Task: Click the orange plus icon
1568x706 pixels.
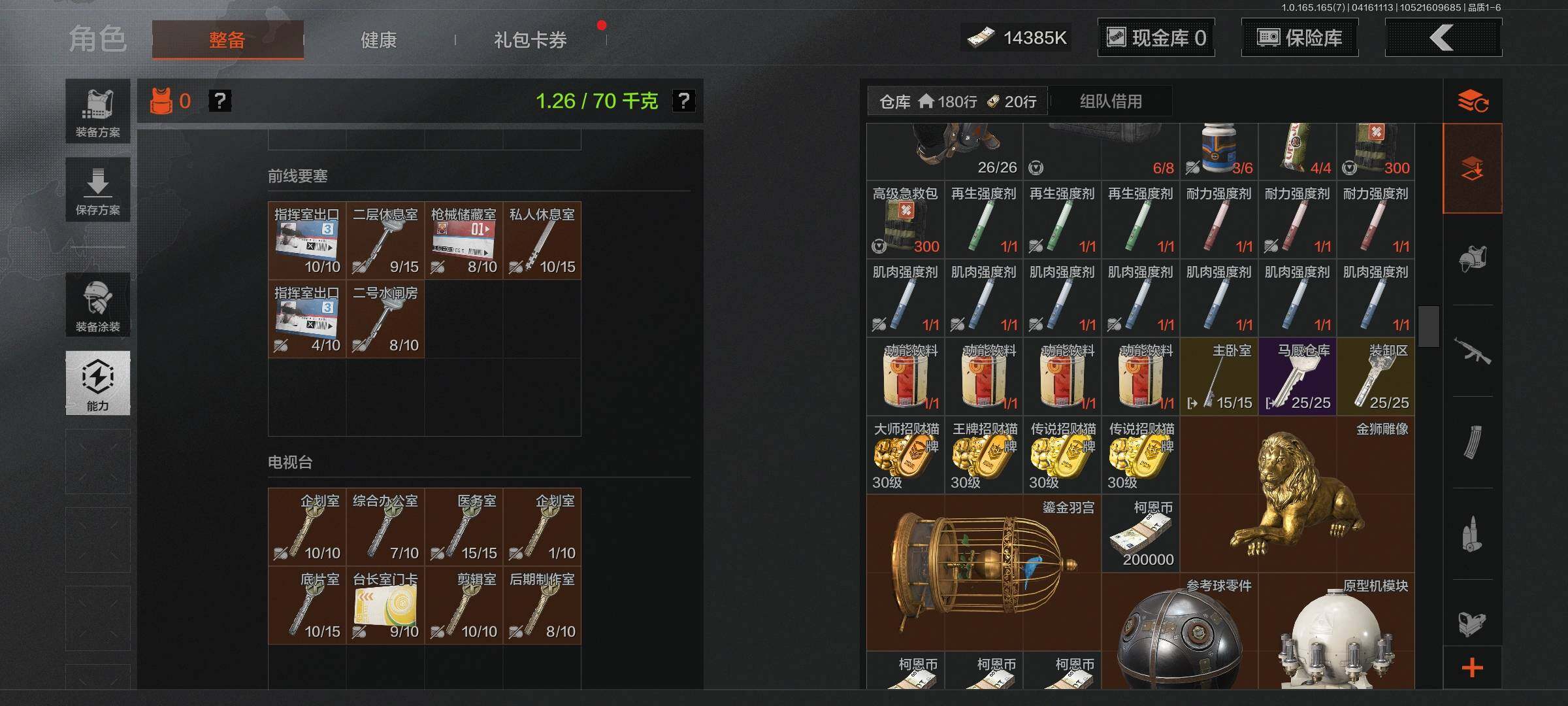Action: (x=1473, y=668)
